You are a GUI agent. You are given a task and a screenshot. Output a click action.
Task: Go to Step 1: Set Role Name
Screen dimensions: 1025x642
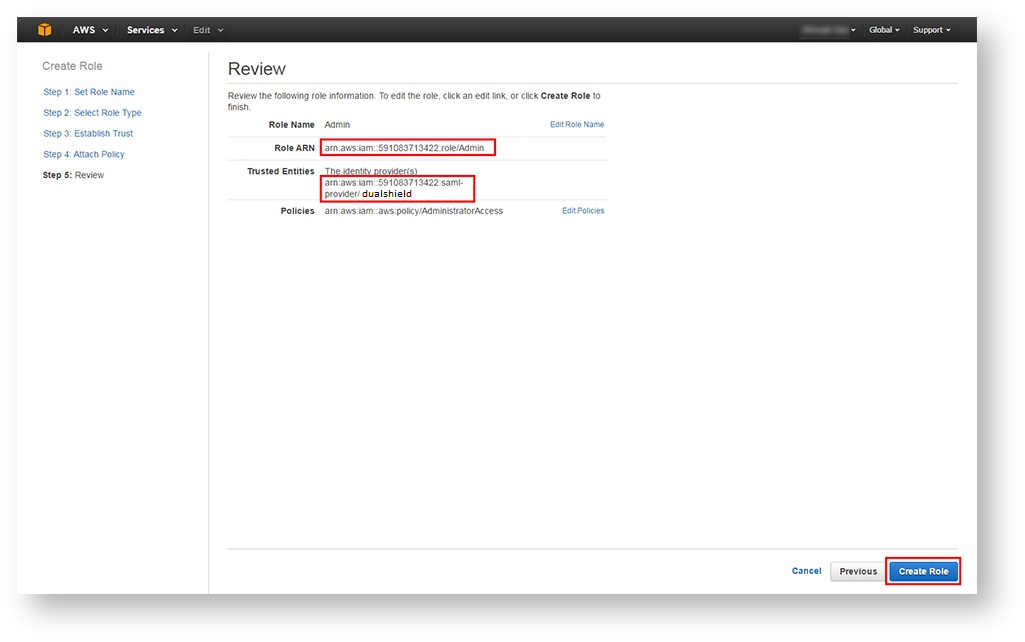pos(89,92)
